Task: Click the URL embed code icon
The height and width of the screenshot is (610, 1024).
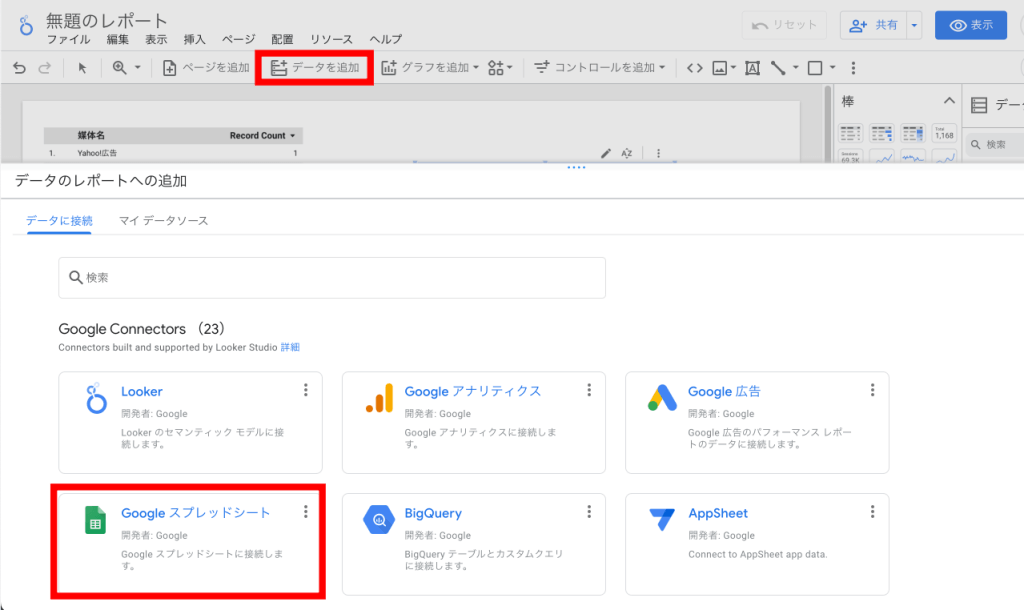Action: [x=695, y=68]
